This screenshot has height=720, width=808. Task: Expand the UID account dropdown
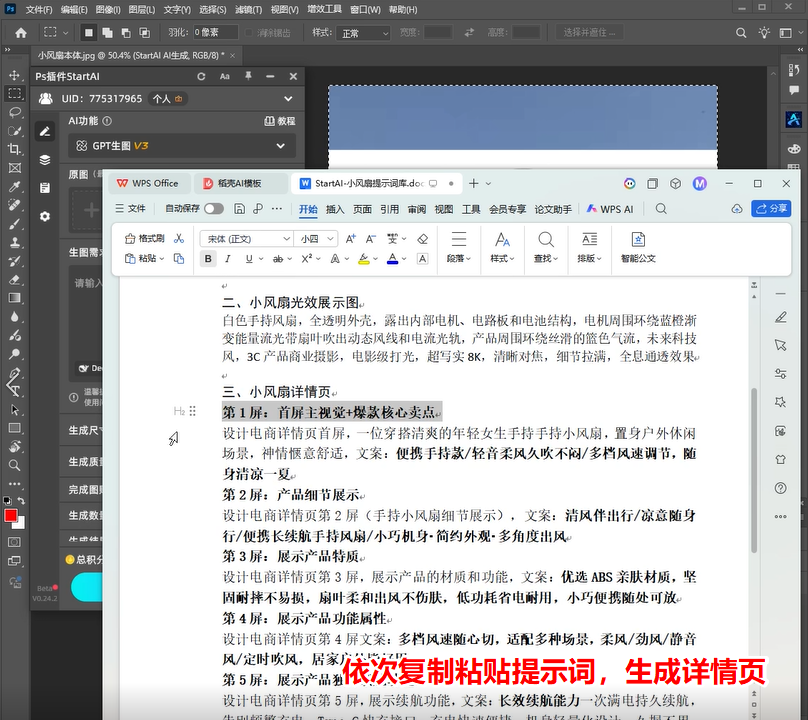288,98
